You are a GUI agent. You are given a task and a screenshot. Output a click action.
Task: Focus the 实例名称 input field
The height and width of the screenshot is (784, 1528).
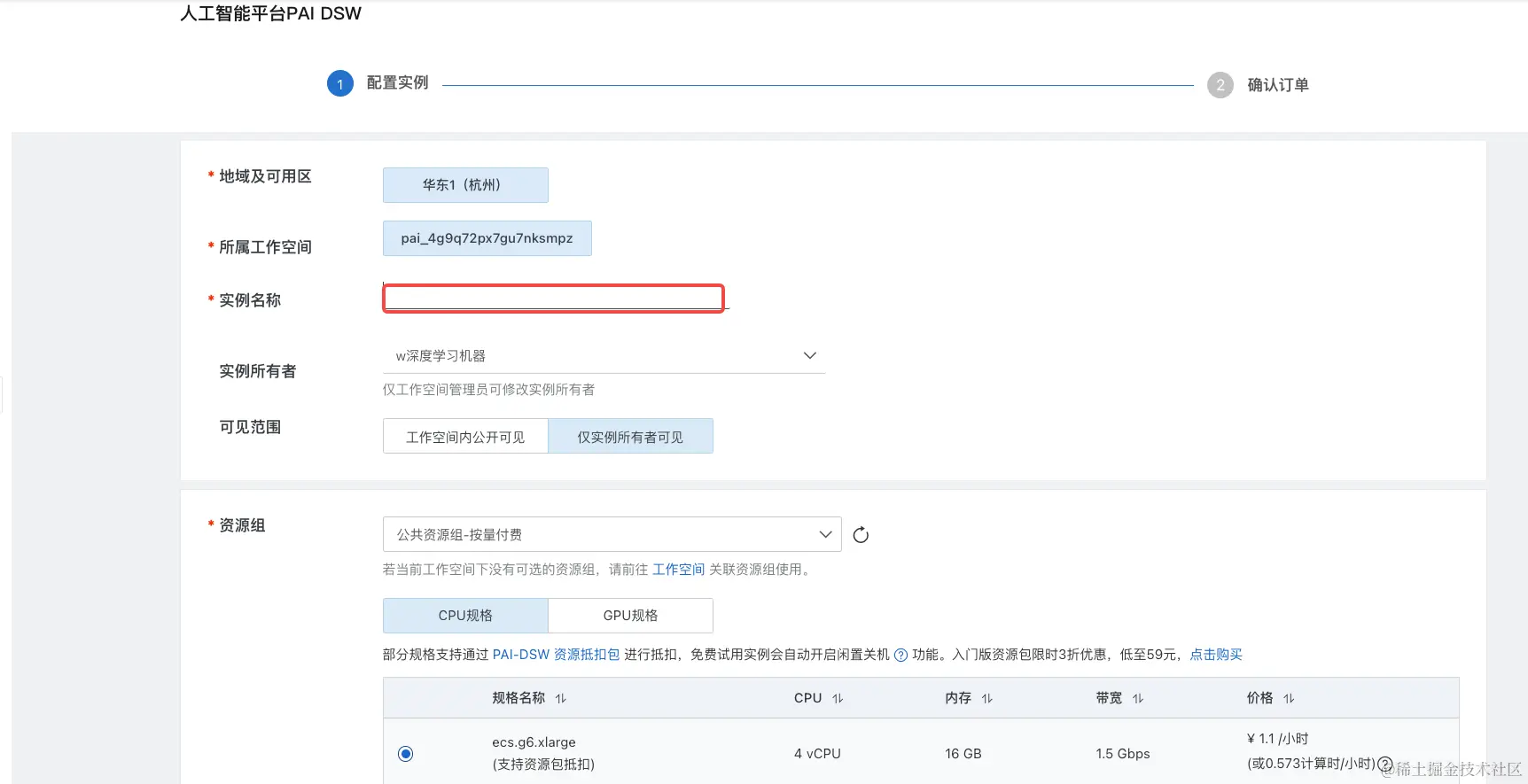tap(554, 298)
